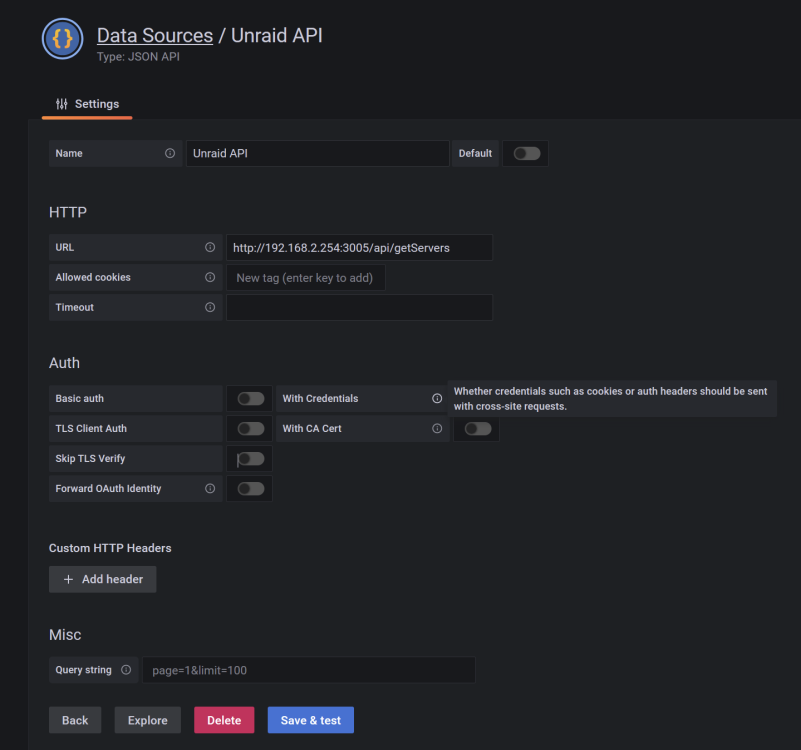Click the Explore button
The width and height of the screenshot is (801, 750).
pyautogui.click(x=148, y=720)
